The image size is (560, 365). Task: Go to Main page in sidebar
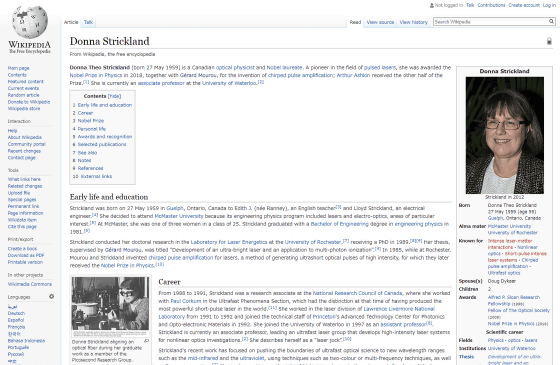click(19, 68)
